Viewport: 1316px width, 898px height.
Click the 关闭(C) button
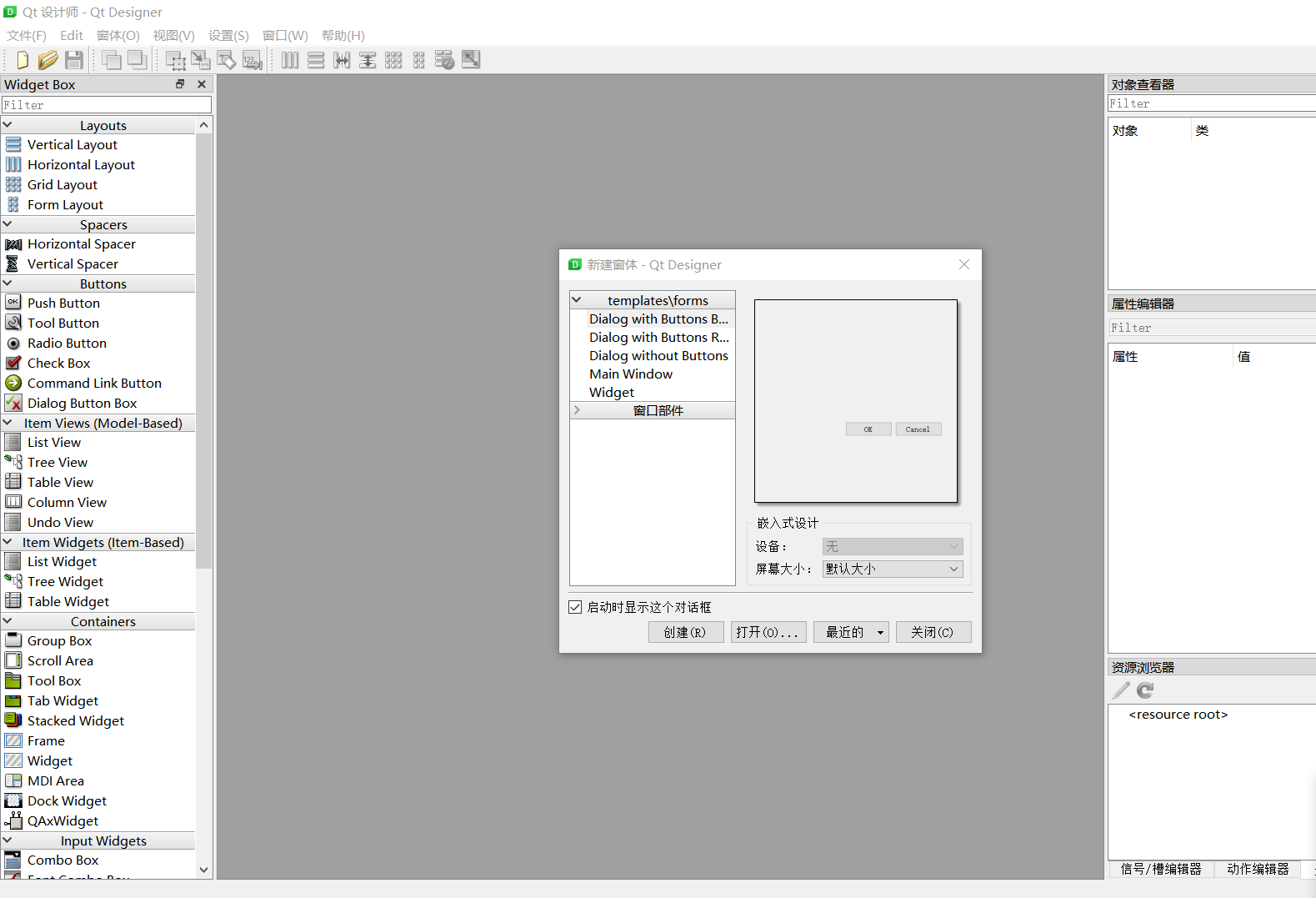[933, 632]
